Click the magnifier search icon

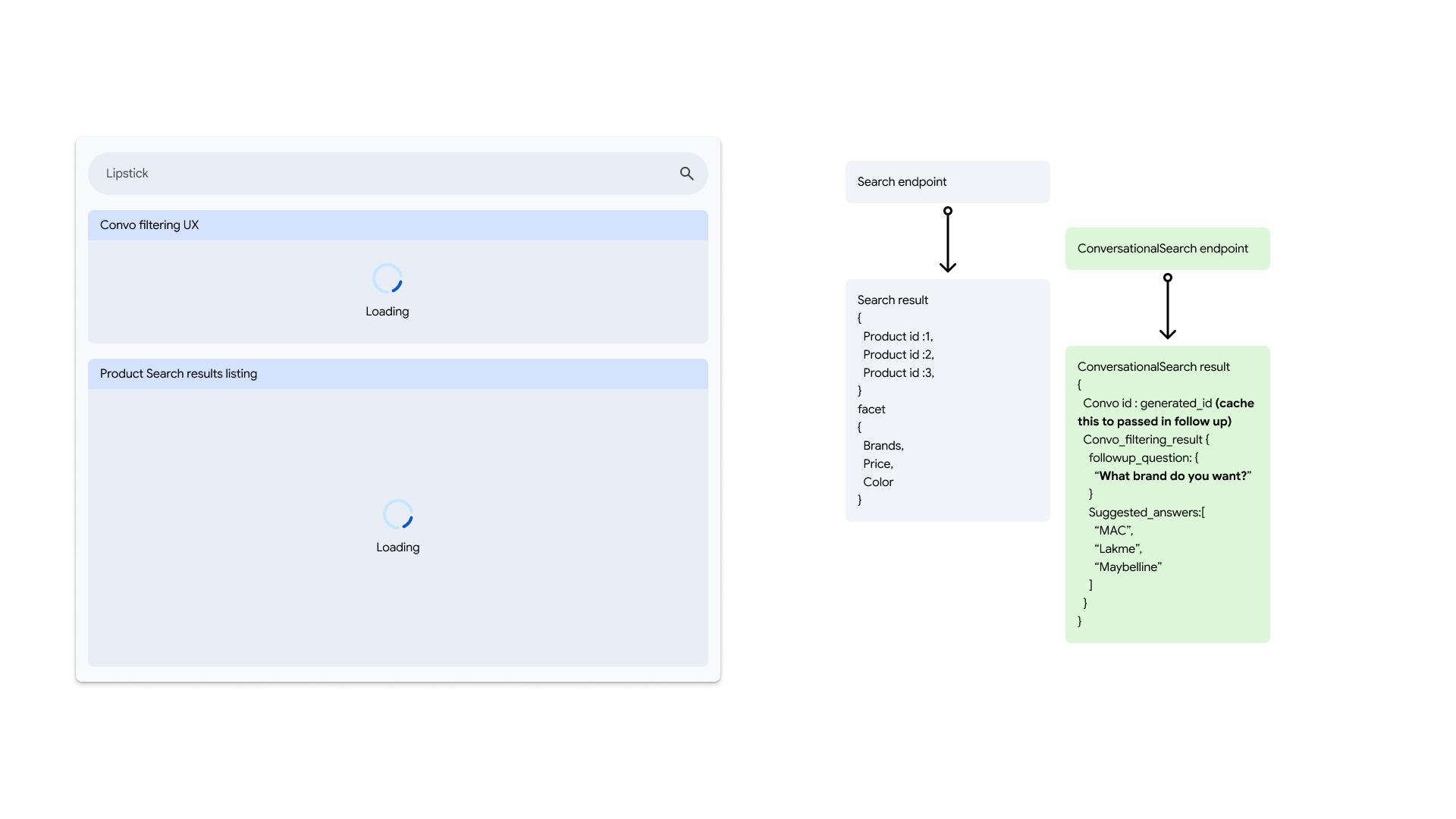click(x=686, y=174)
